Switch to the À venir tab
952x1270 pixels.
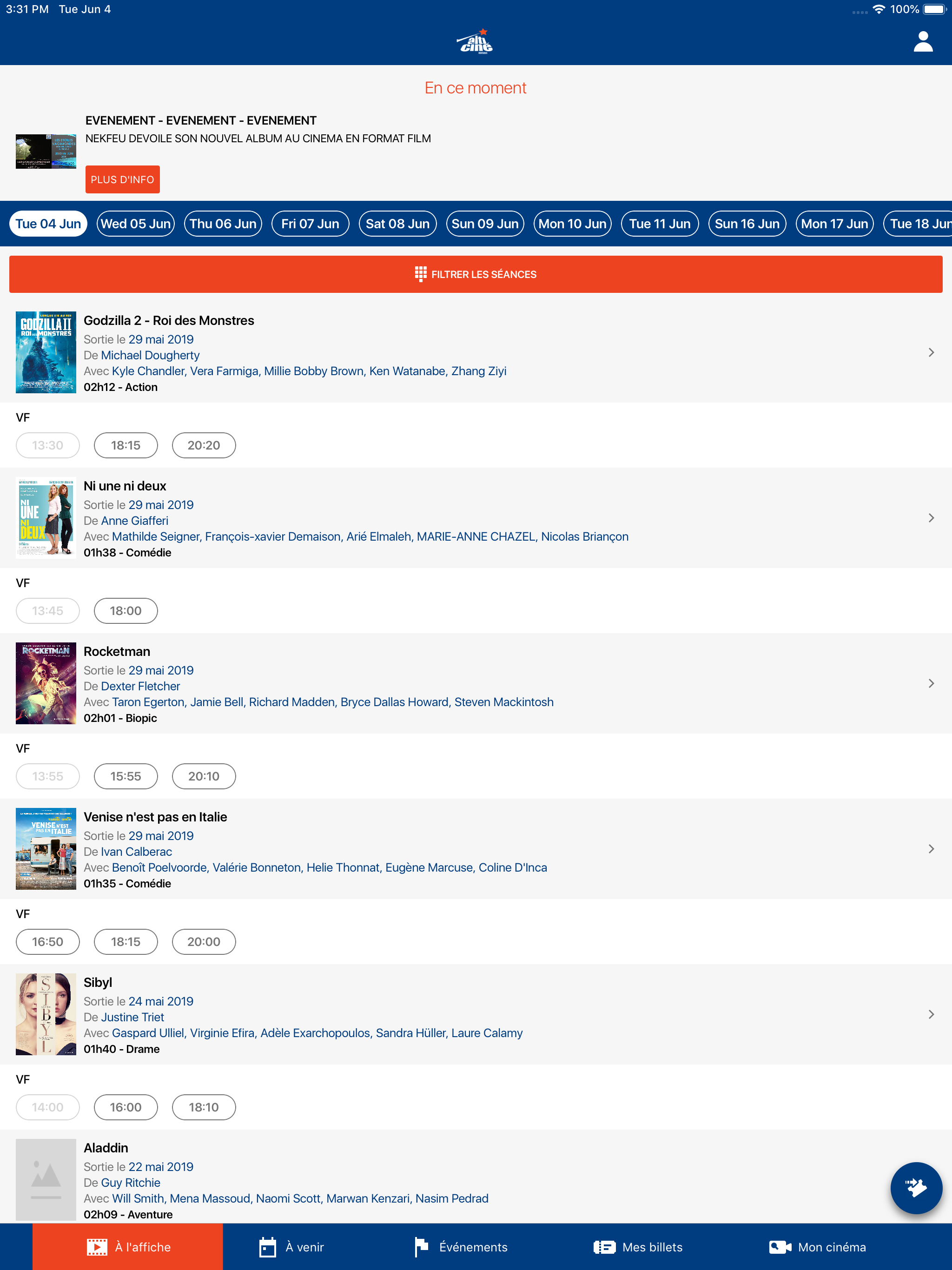tap(291, 1246)
